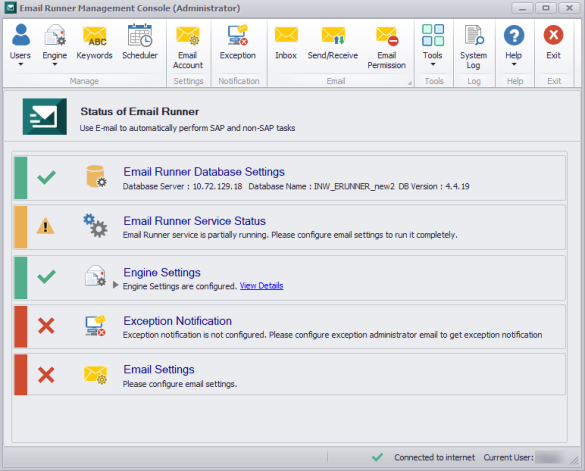Click green checkmark beside Database Settings
Screen dimensions: 585x471
click(x=46, y=177)
